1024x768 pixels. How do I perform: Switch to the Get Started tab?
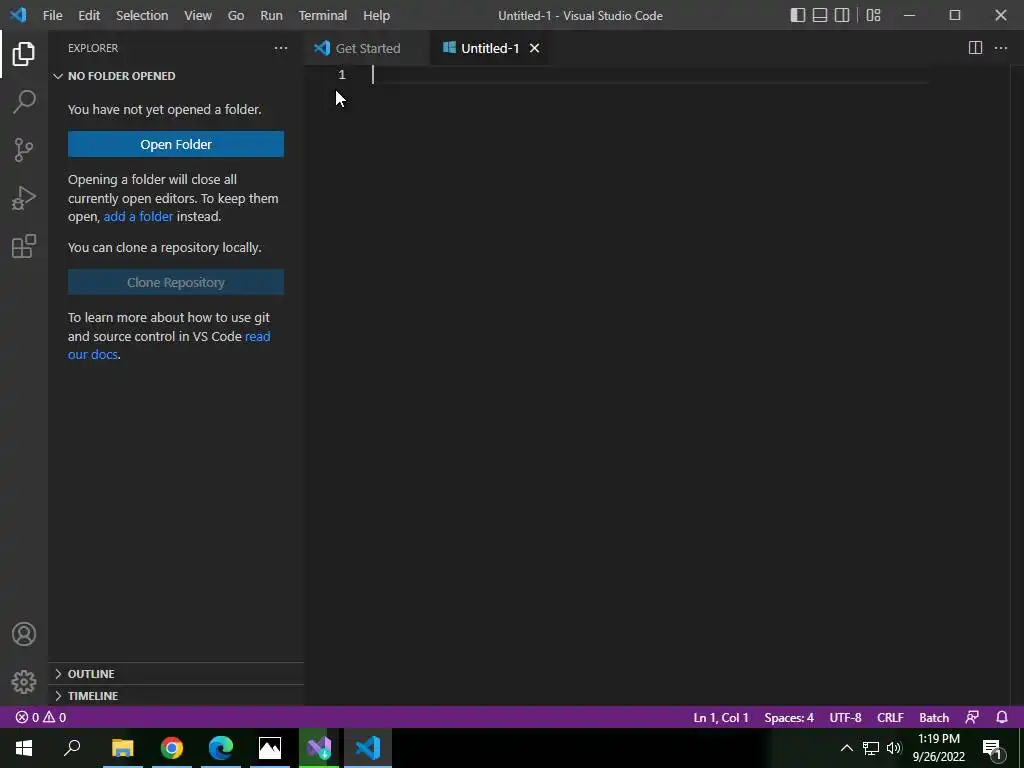click(366, 48)
